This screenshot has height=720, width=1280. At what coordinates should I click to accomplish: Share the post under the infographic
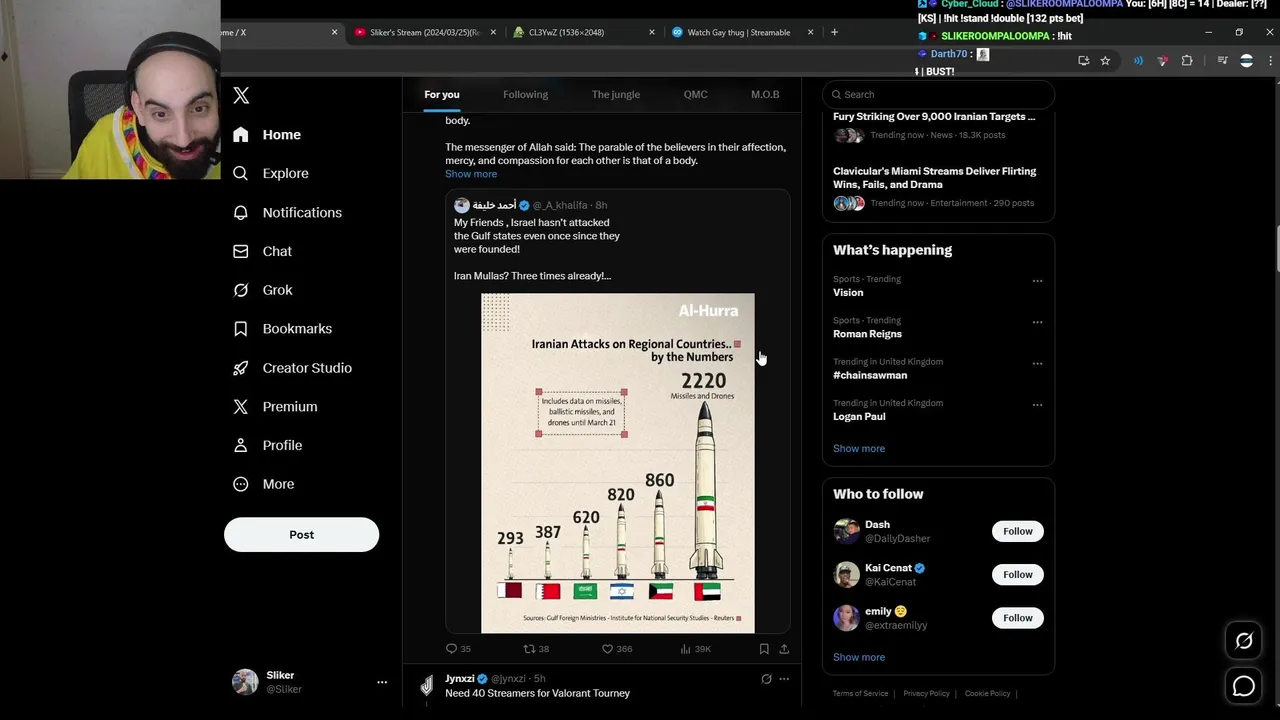point(784,649)
